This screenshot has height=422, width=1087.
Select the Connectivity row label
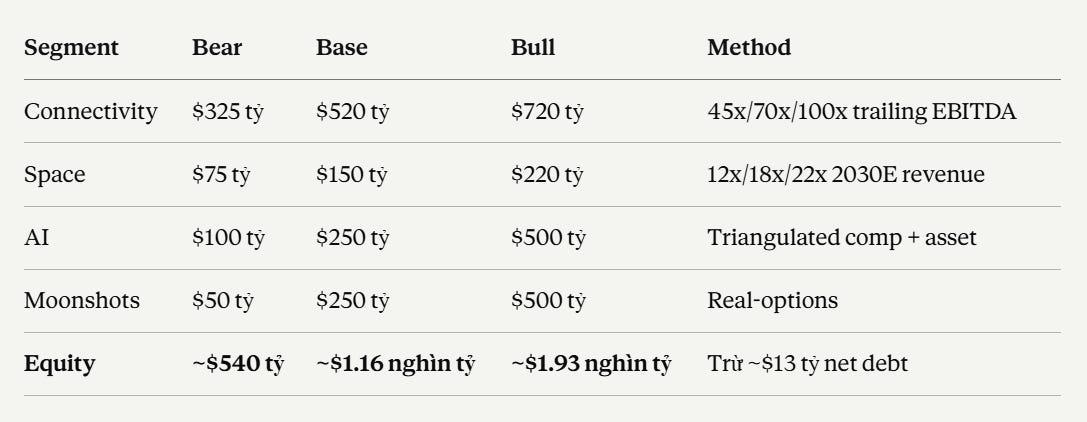pyautogui.click(x=91, y=112)
